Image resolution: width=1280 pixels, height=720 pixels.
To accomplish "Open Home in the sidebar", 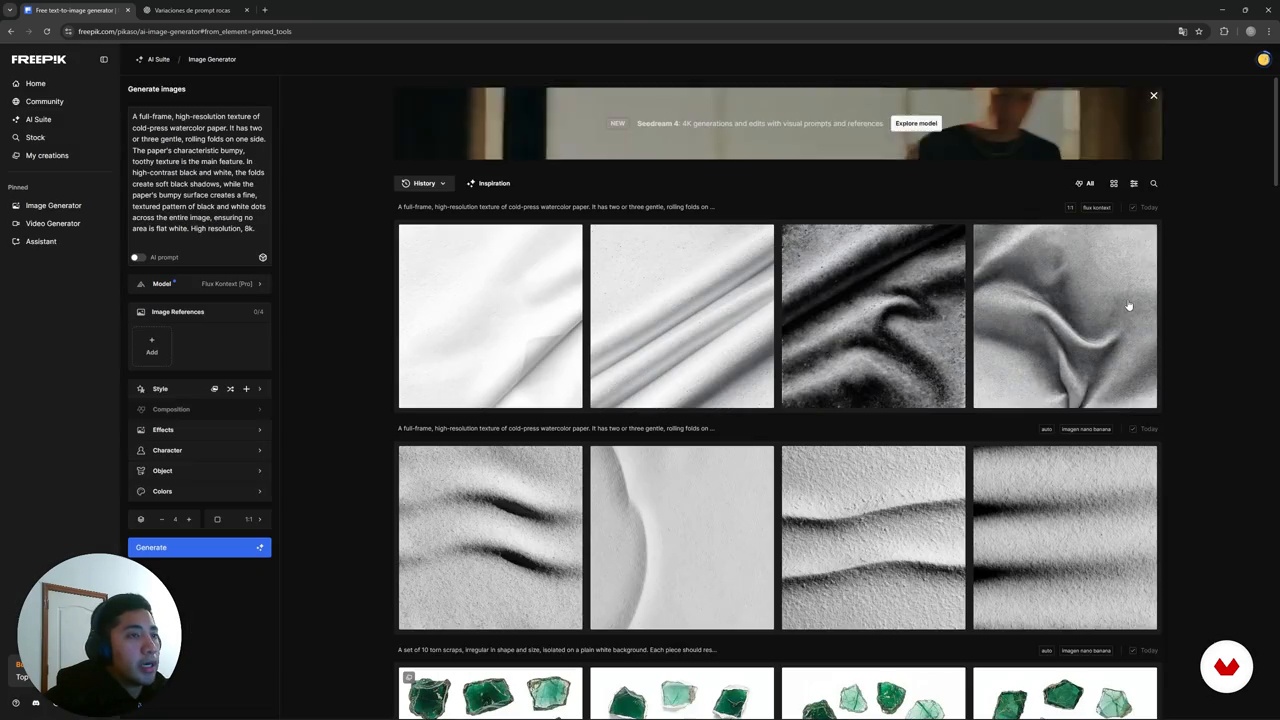I will point(29,83).
